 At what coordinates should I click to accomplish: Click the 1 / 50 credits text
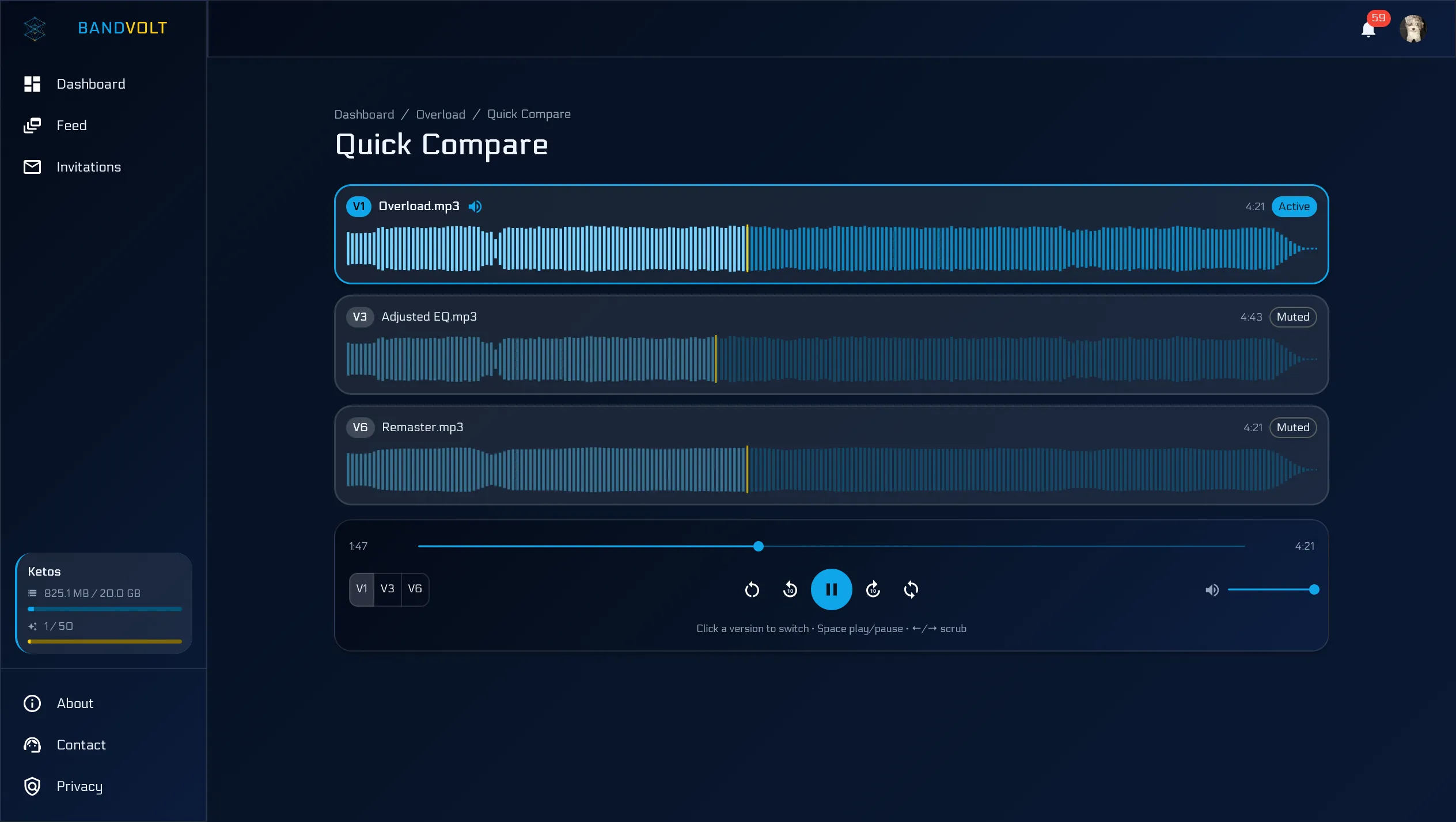(x=58, y=626)
